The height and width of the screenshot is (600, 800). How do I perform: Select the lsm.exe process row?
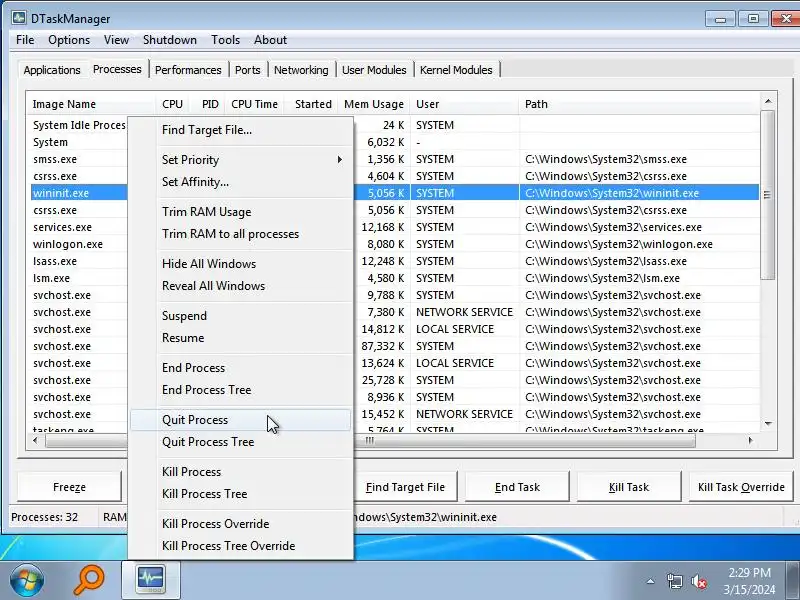(x=394, y=278)
